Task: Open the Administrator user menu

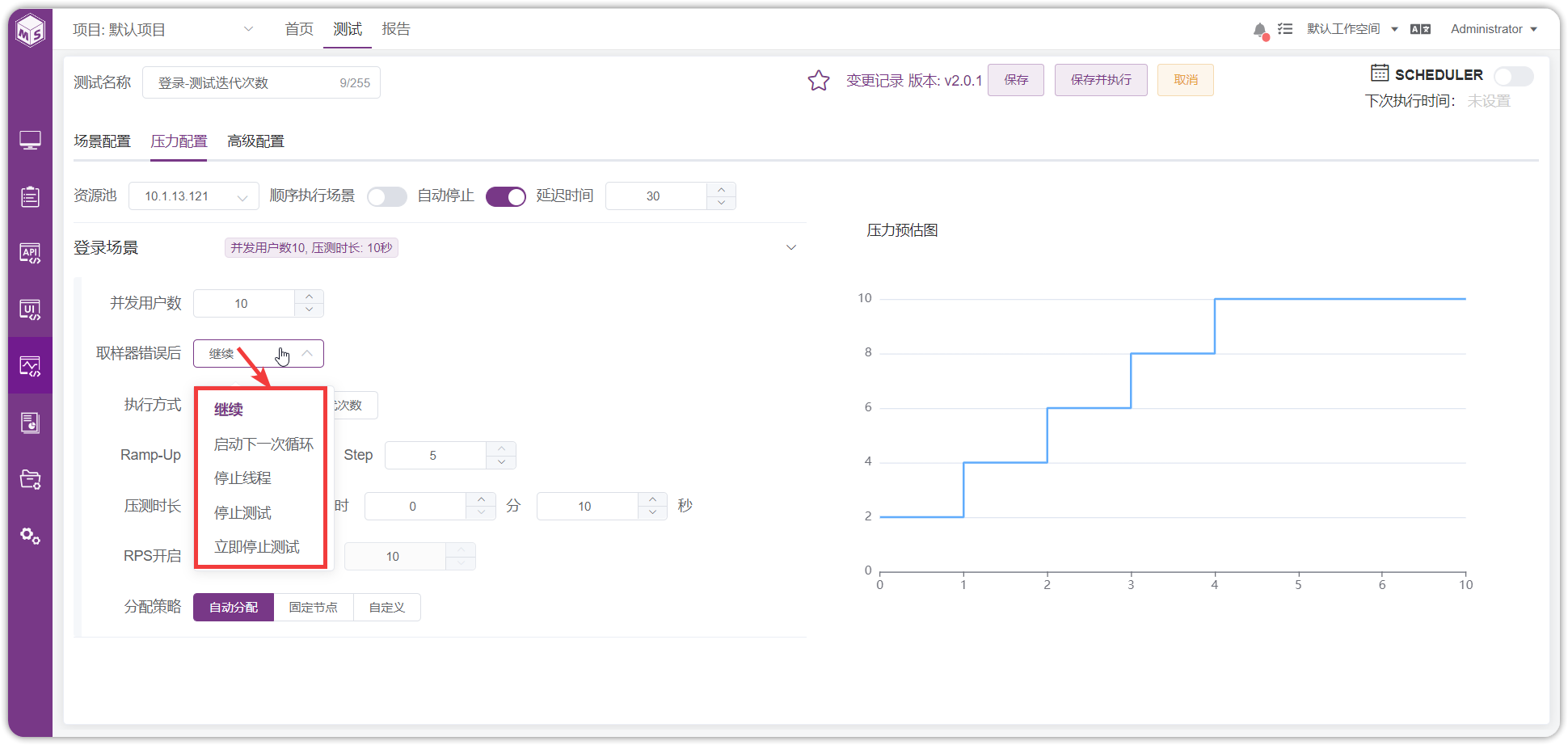Action: [1494, 29]
